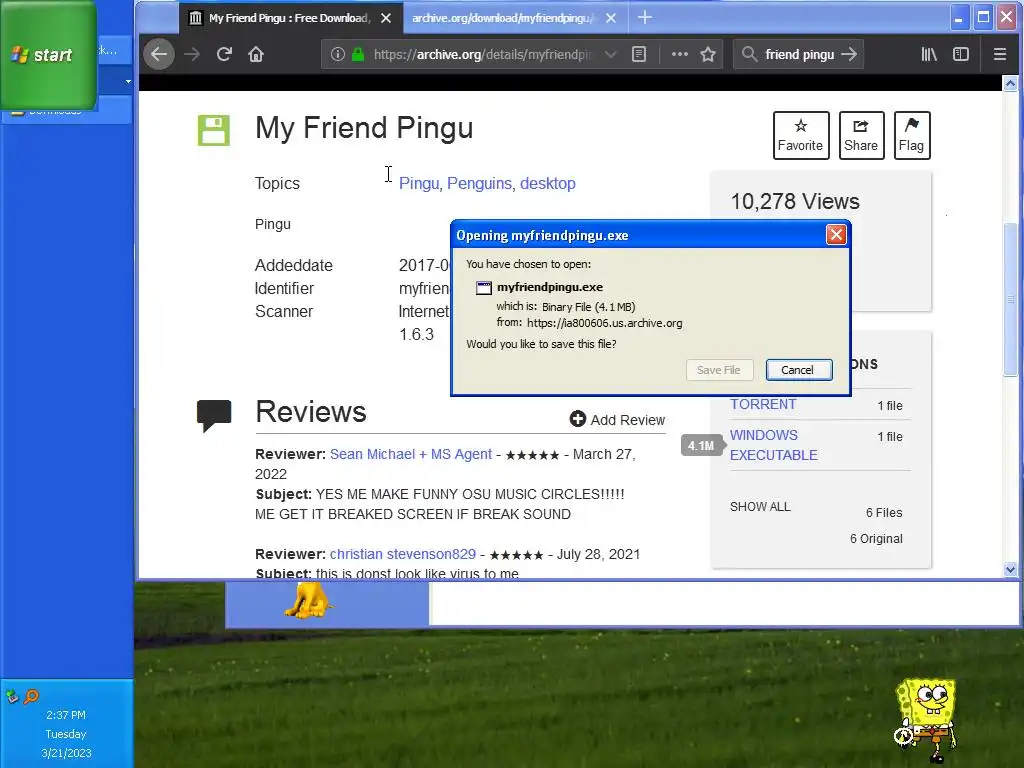This screenshot has height=768, width=1024.
Task: Click the Reviews speech bubble icon
Action: click(x=214, y=415)
